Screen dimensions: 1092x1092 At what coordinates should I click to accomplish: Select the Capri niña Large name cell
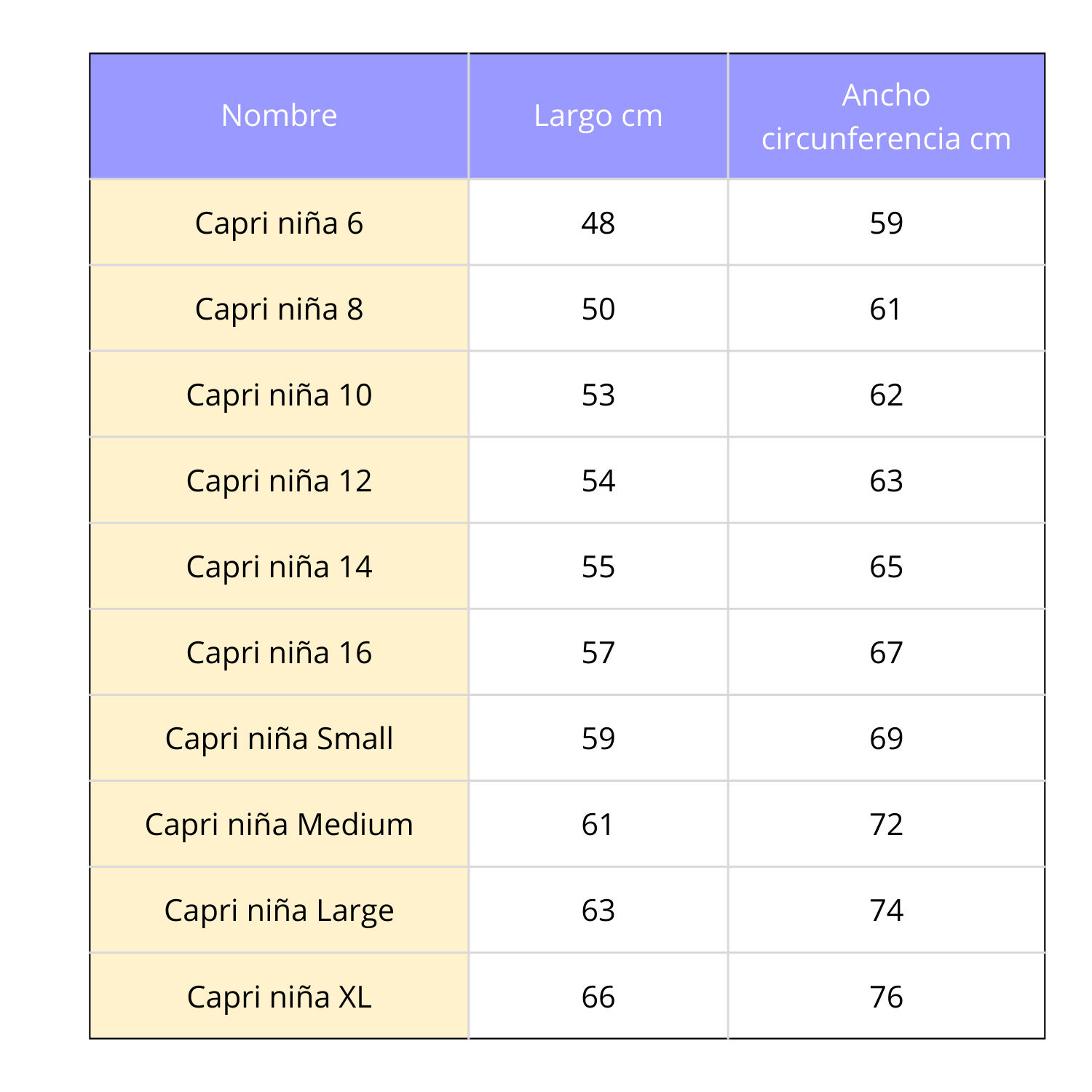coord(279,910)
